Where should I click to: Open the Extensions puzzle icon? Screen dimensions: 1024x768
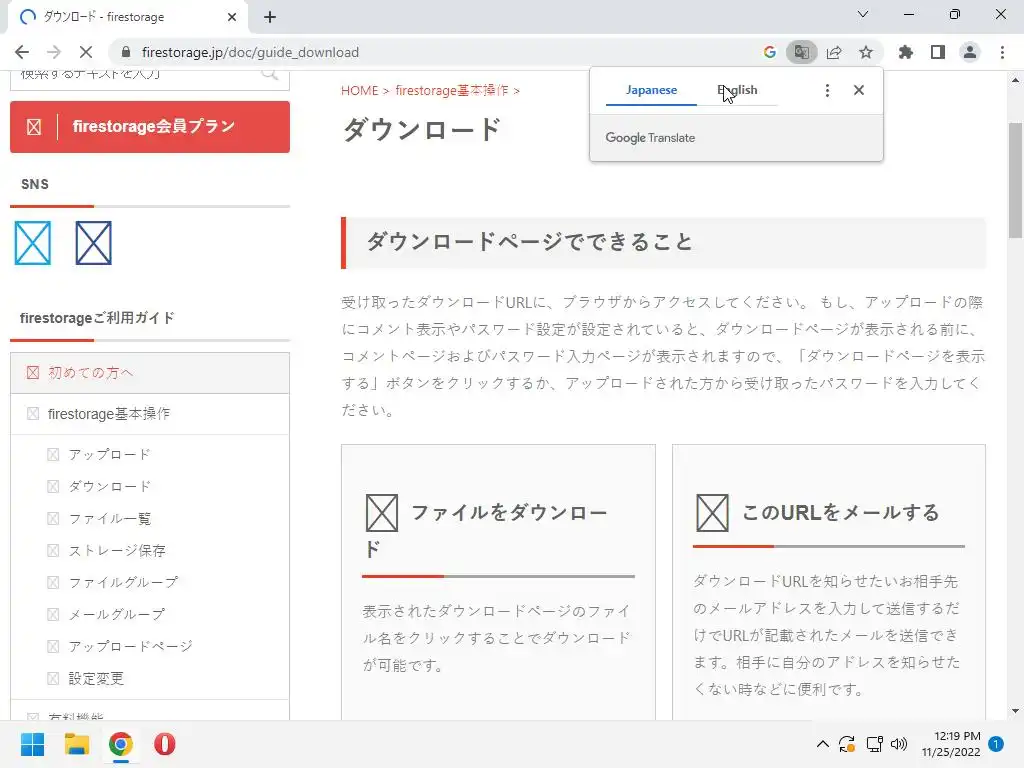906,52
